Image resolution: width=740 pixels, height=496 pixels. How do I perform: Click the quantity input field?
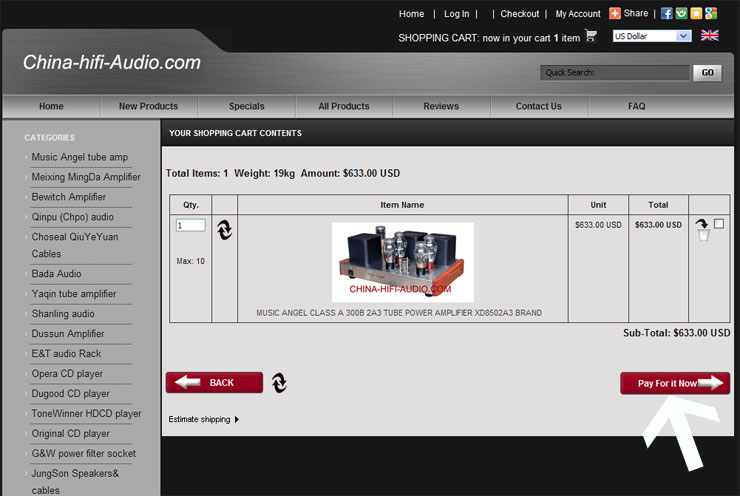[191, 225]
